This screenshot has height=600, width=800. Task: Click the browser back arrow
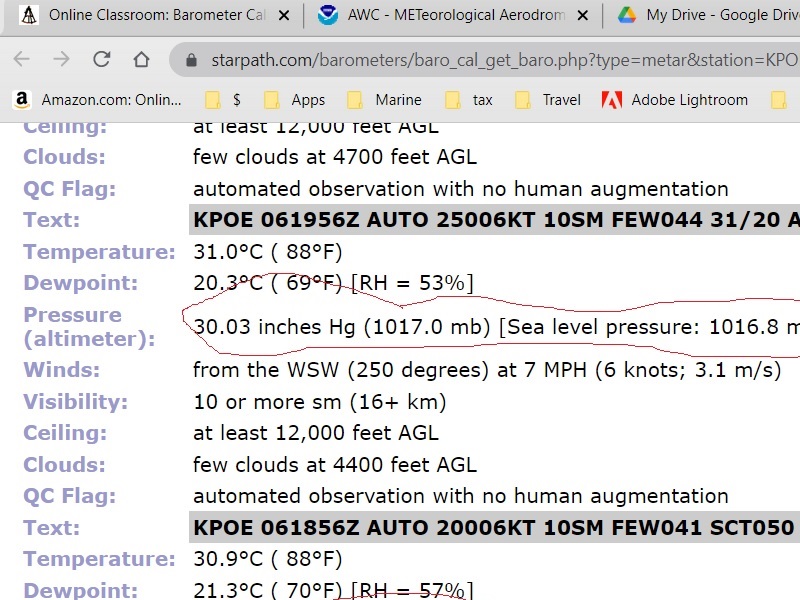coord(21,59)
